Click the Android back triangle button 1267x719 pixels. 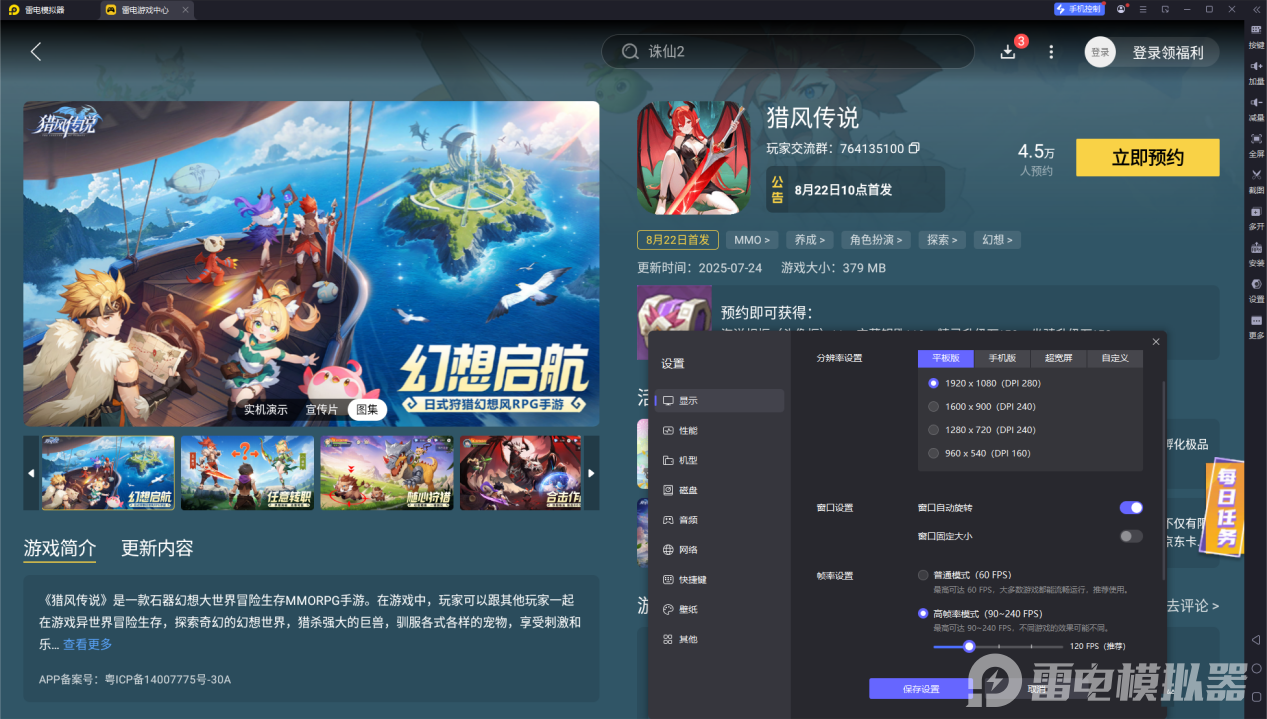pos(1256,639)
